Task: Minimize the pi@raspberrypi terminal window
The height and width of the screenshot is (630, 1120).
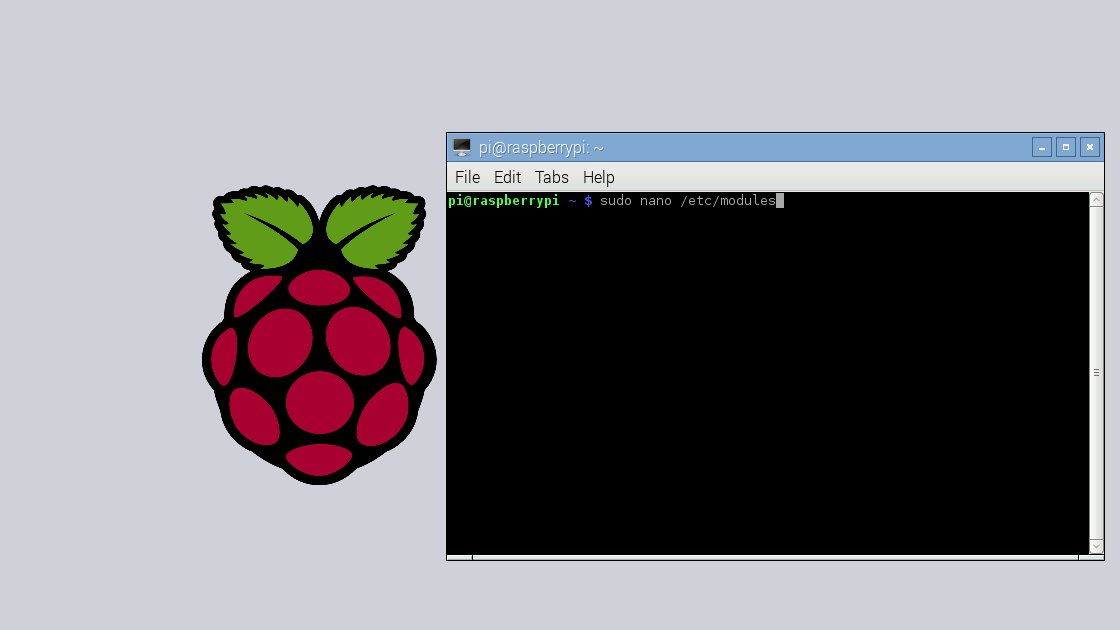Action: click(1041, 147)
